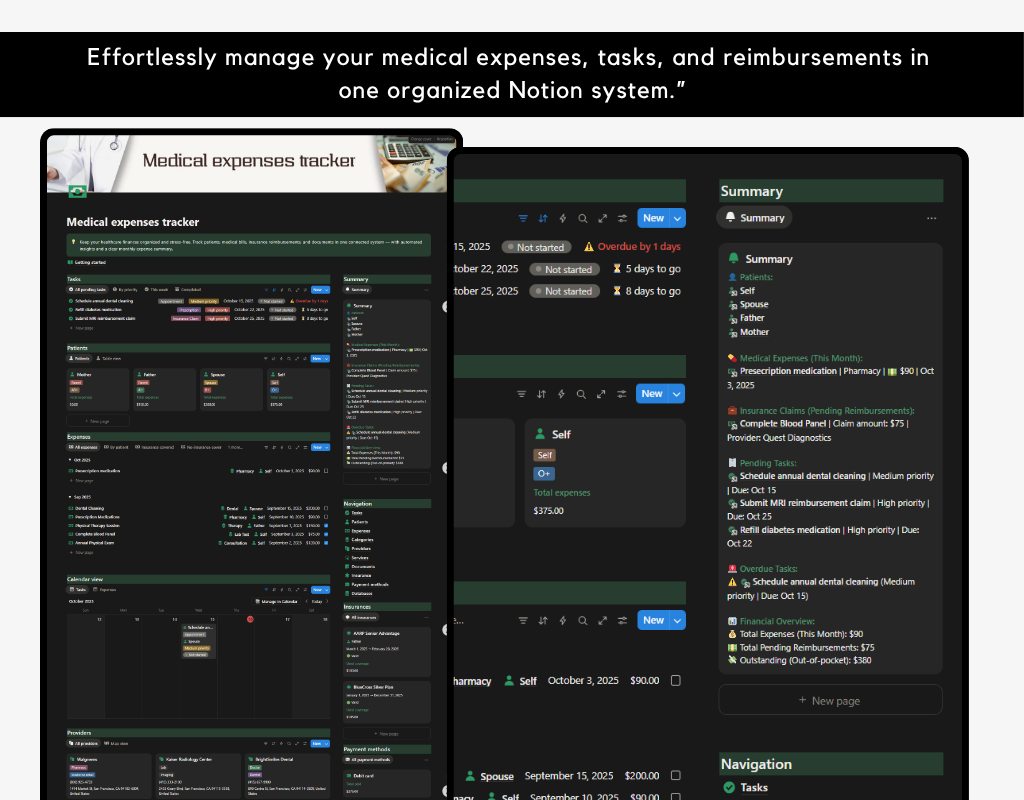
Task: Untick the Complete blood Panel checkbox in the small tracker
Action: [x=326, y=534]
